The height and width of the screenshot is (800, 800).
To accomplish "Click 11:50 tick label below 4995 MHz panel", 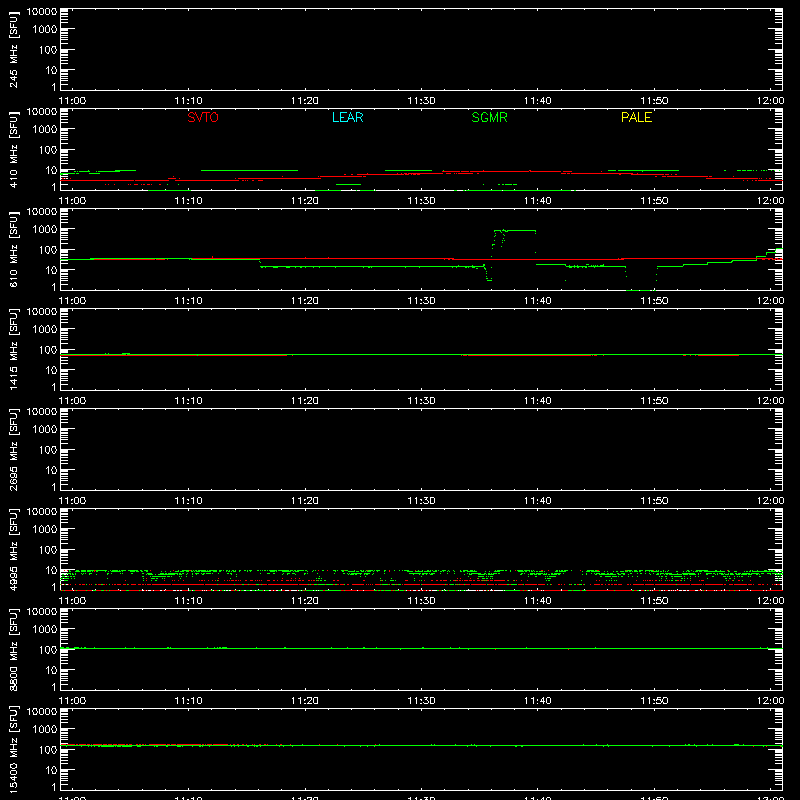I will (654, 601).
